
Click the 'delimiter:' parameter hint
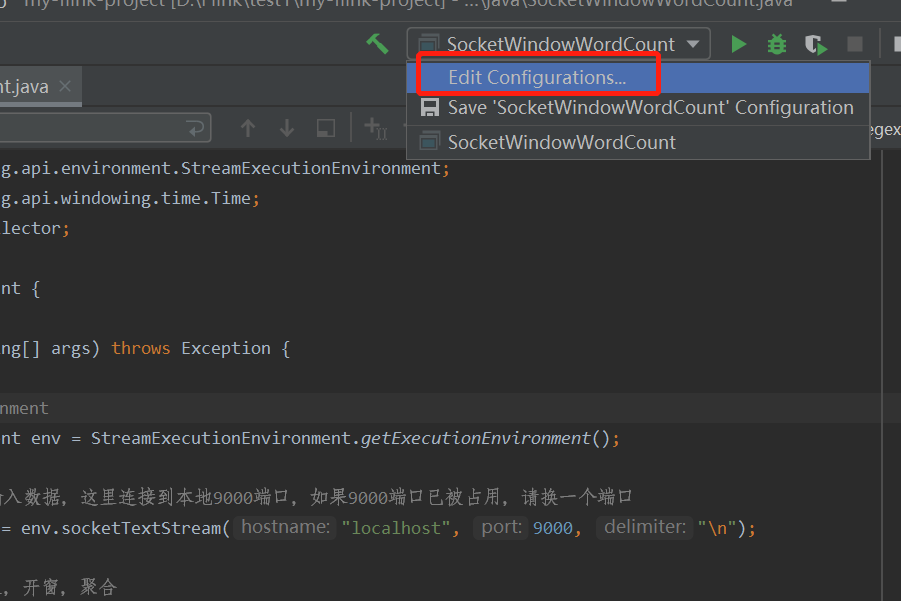[x=645, y=527]
